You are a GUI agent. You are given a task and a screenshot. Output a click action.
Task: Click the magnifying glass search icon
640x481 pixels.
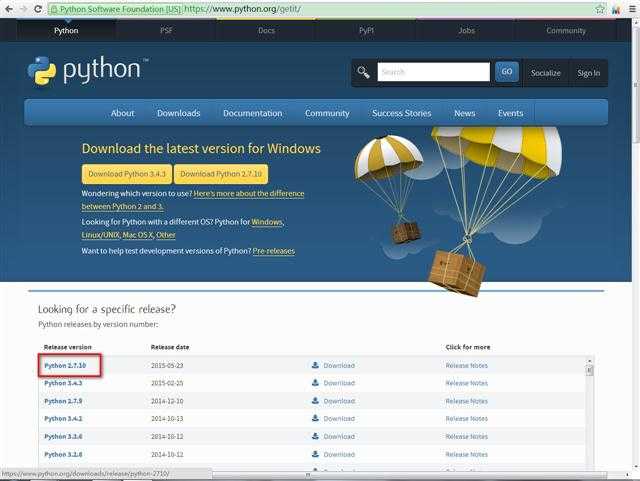[363, 72]
